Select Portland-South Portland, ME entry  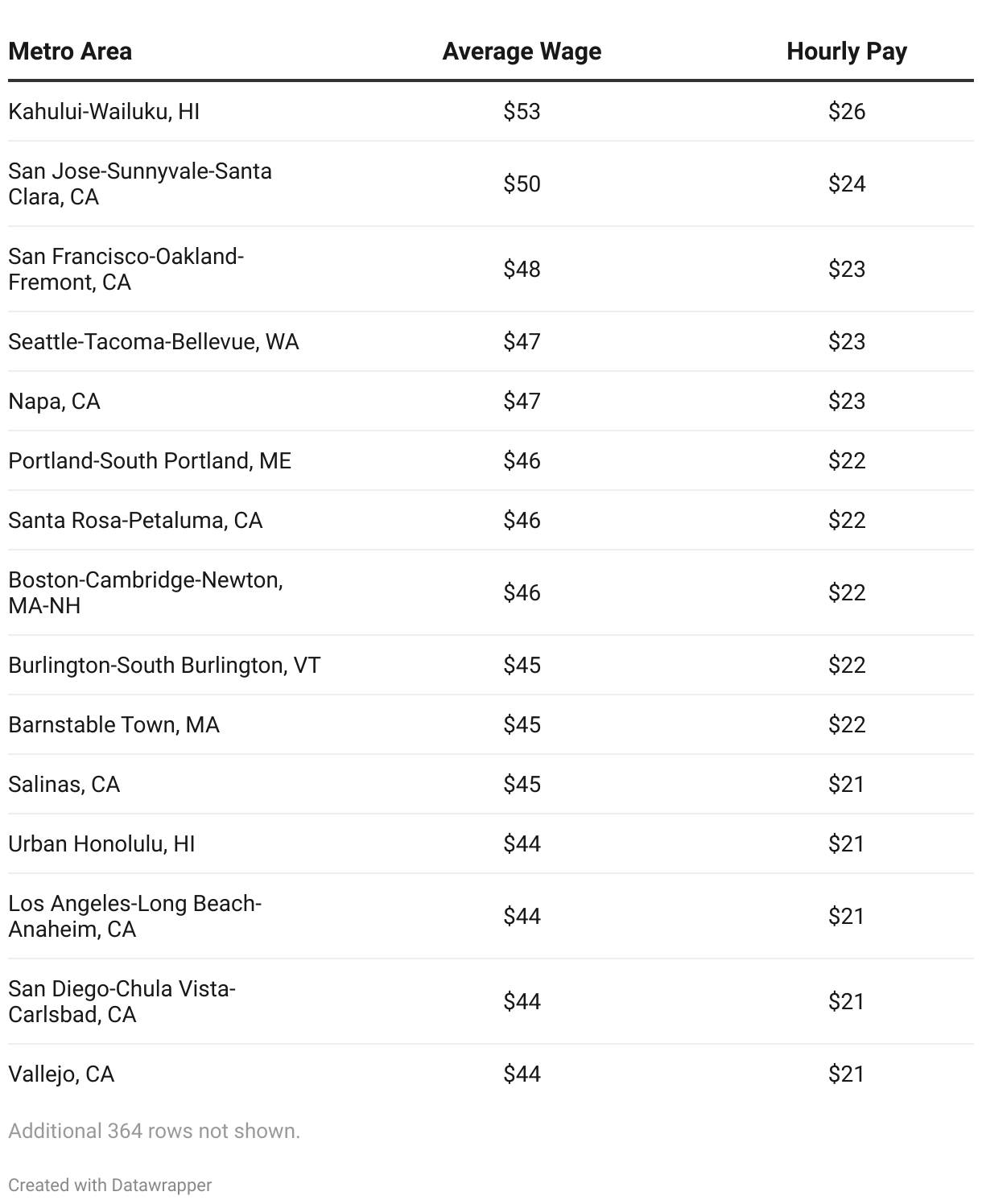[150, 460]
